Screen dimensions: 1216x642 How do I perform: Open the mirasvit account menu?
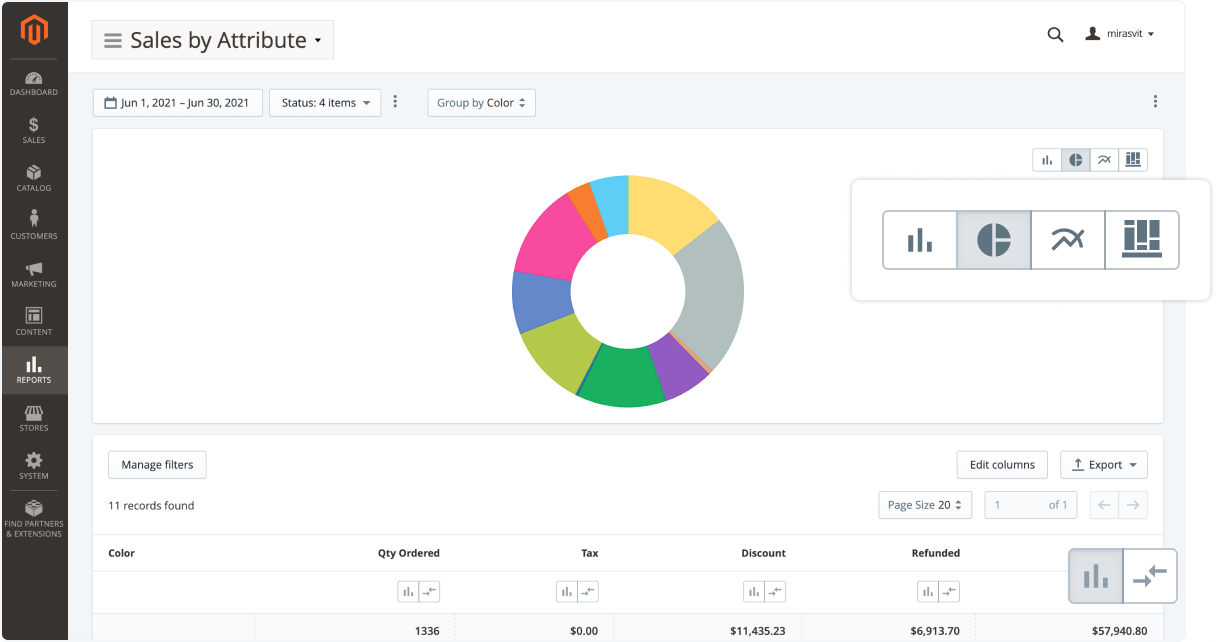click(x=1120, y=34)
